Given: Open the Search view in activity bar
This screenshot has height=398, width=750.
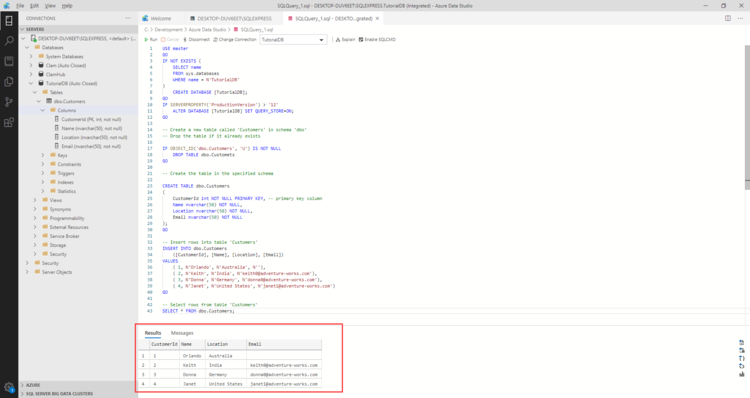Looking at the screenshot, I should pos(9,41).
